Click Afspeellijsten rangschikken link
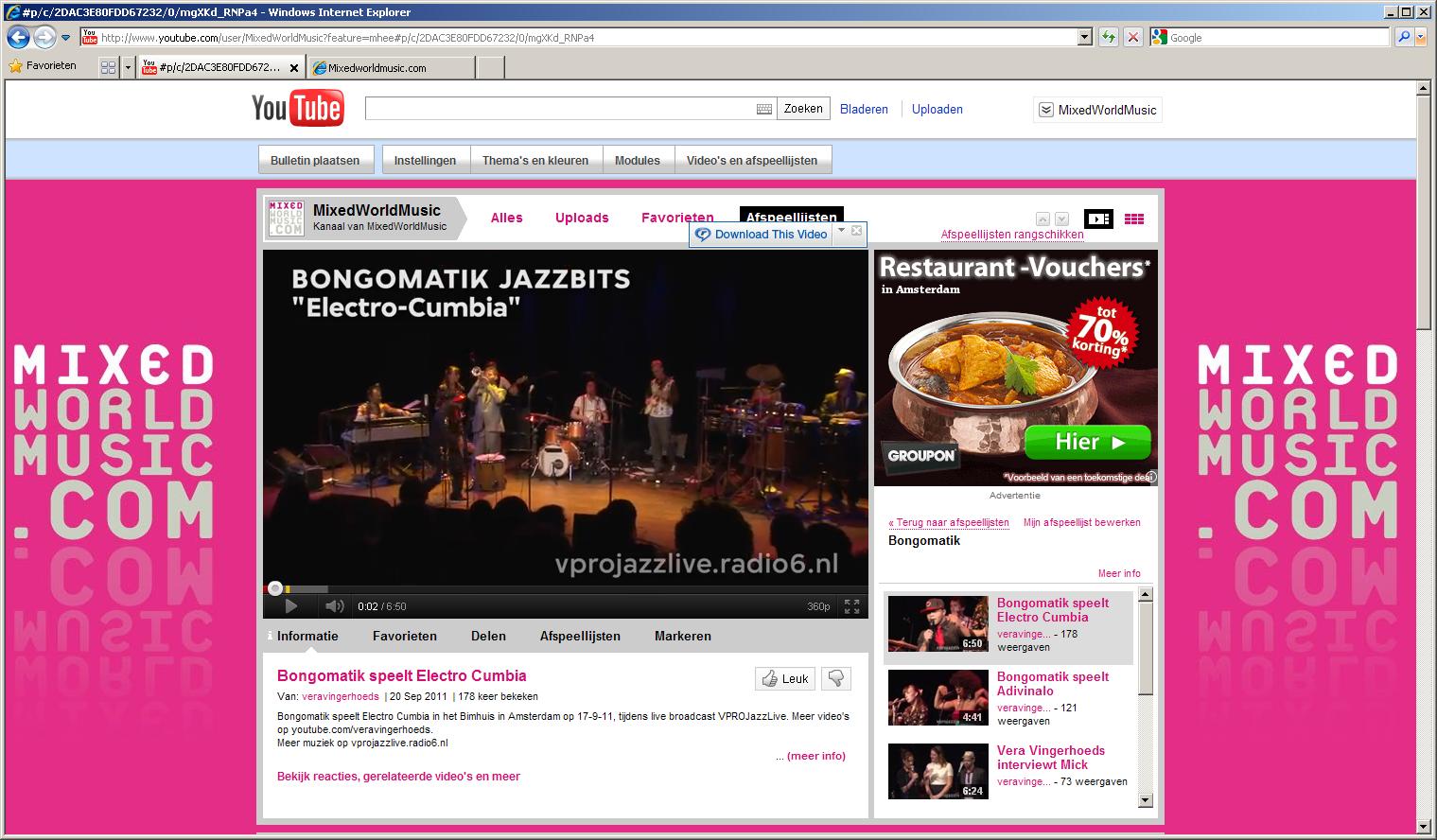This screenshot has height=840, width=1437. (x=1012, y=235)
